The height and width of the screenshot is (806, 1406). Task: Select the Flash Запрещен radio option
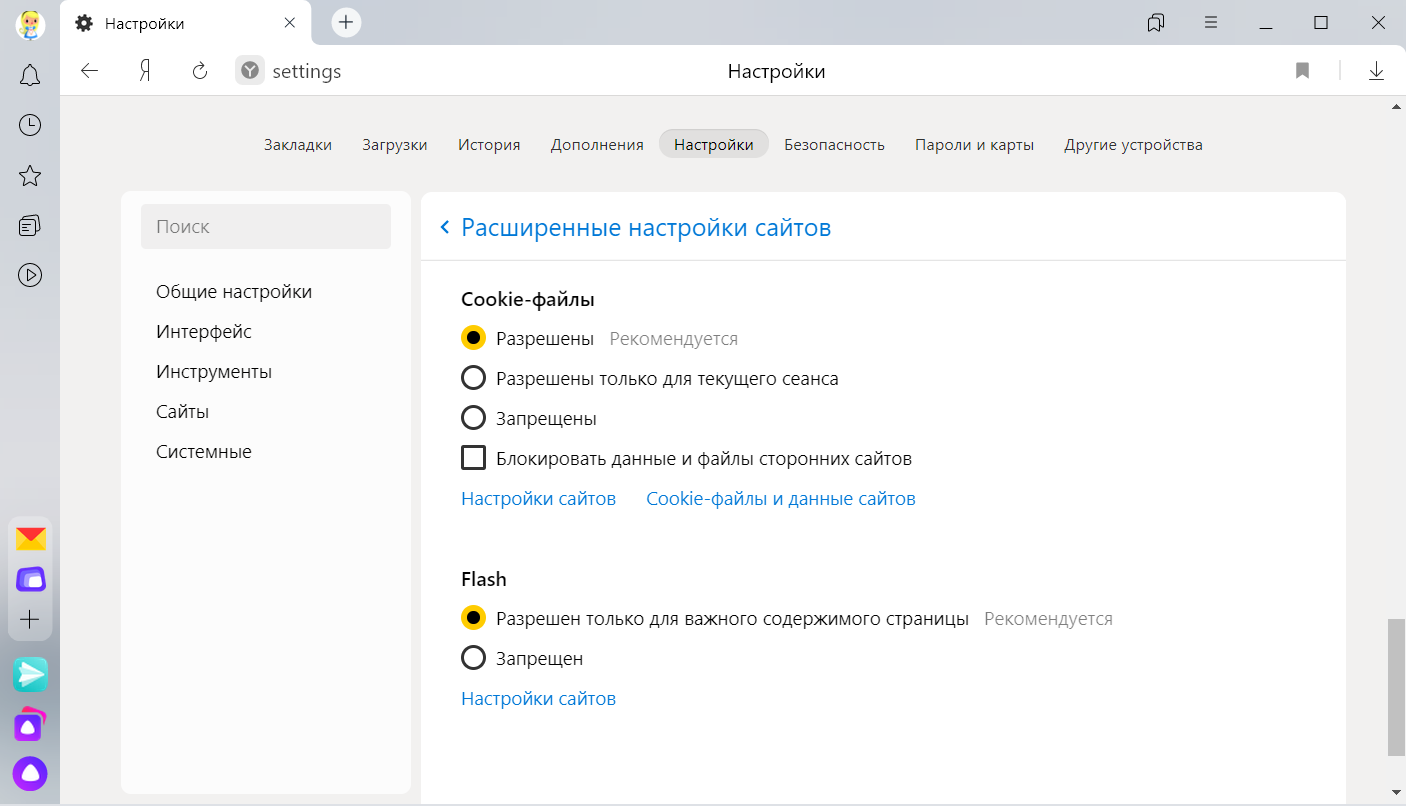[x=473, y=659]
